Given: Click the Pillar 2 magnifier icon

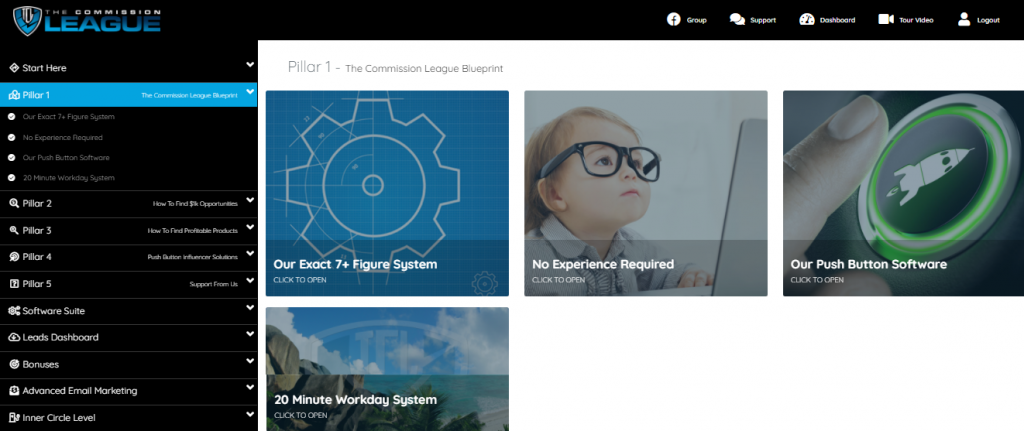Looking at the screenshot, I should click(14, 204).
